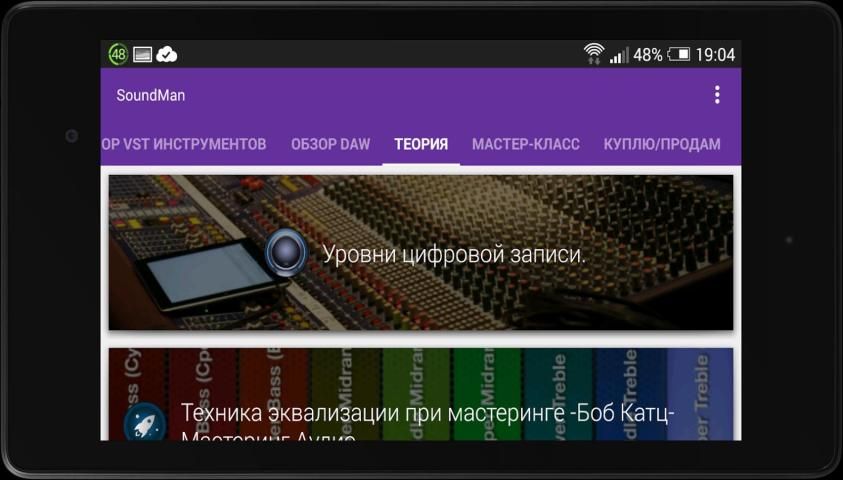Click the SoundMan app title
Viewport: 843px width, 480px height.
[x=151, y=95]
